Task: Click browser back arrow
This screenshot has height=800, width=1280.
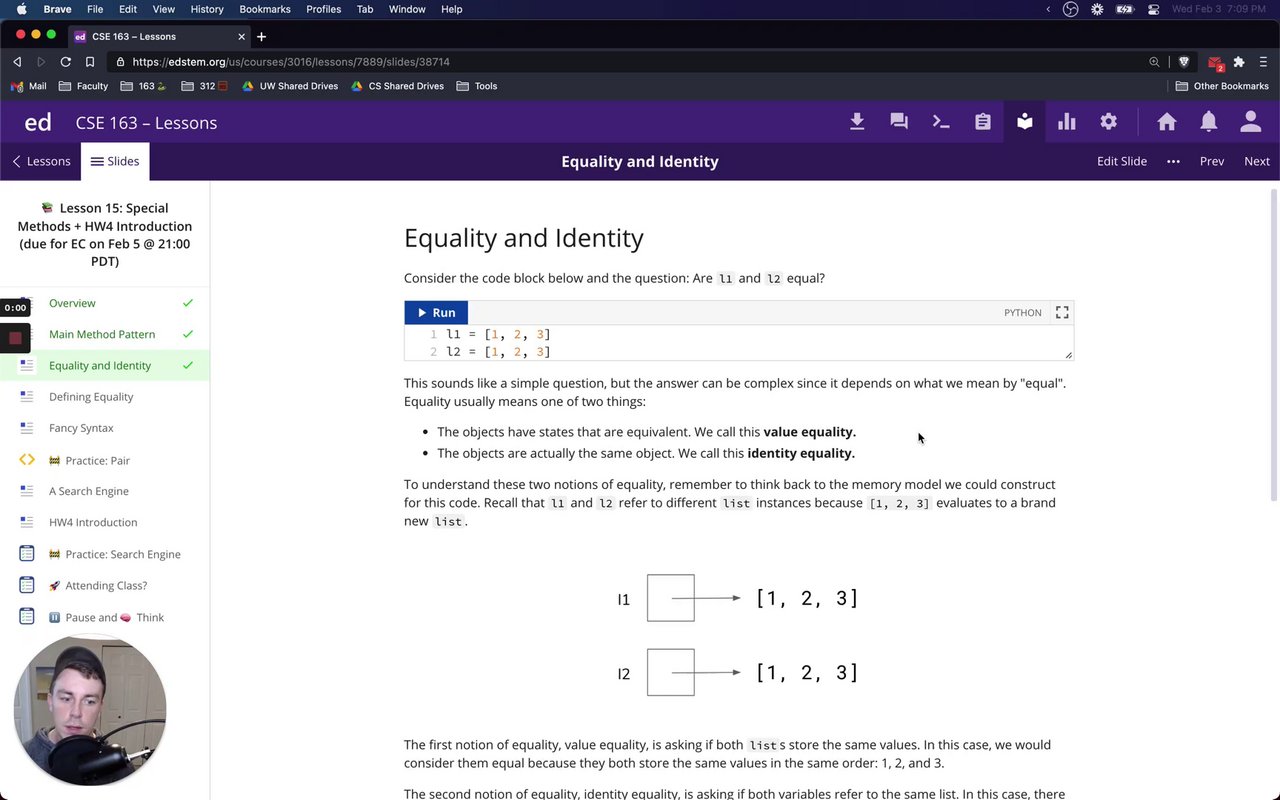Action: pyautogui.click(x=17, y=62)
